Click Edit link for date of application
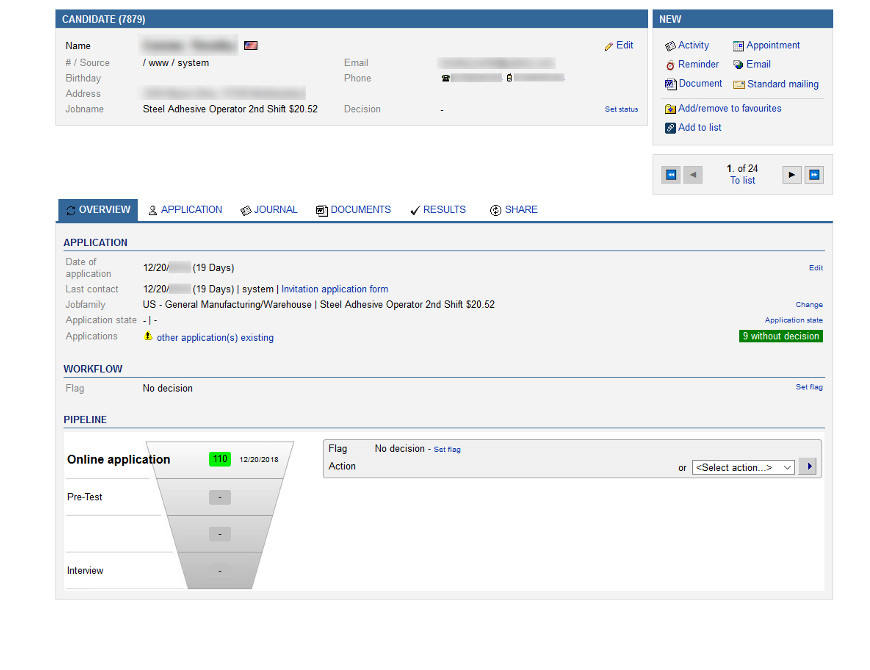Viewport: 870px width, 670px height. (x=816, y=268)
